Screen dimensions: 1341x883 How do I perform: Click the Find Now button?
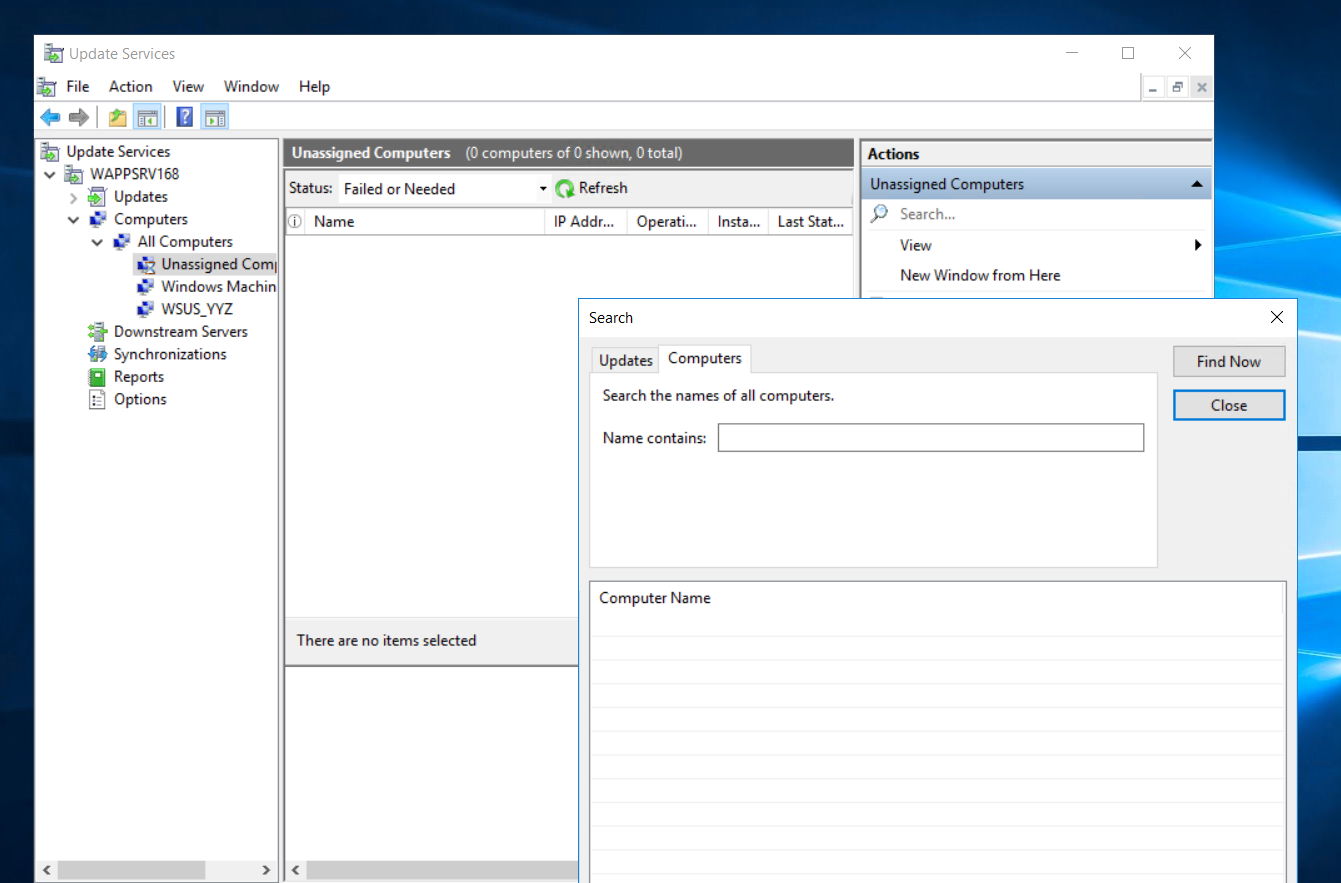1228,362
